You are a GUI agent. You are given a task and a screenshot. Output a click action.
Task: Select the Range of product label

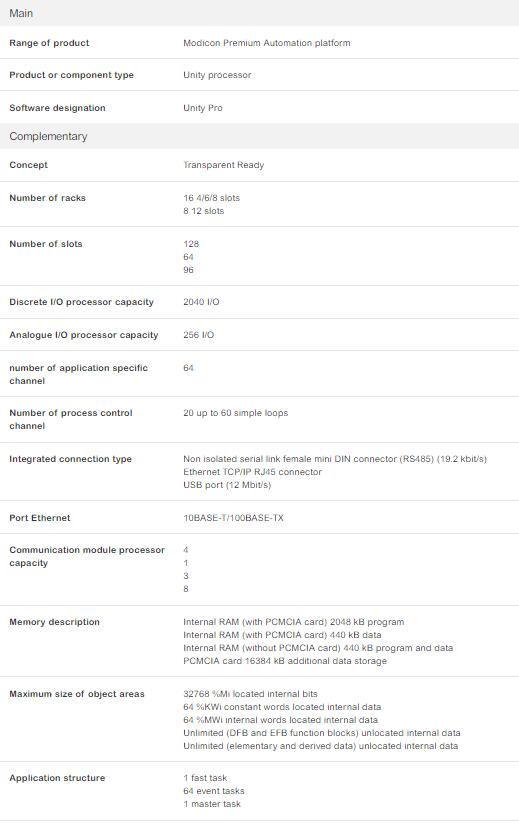coord(49,43)
